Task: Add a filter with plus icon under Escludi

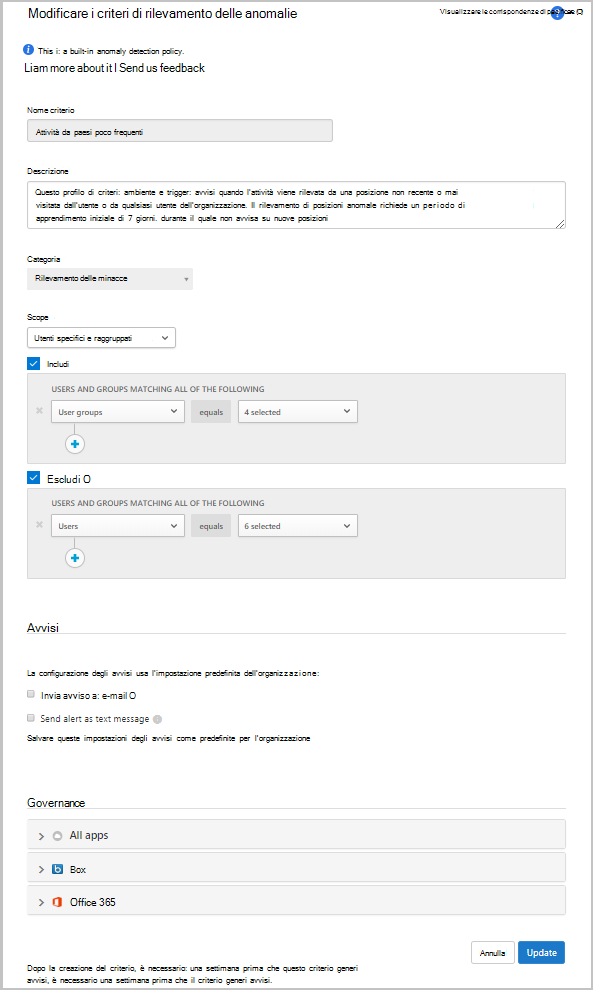Action: click(75, 558)
